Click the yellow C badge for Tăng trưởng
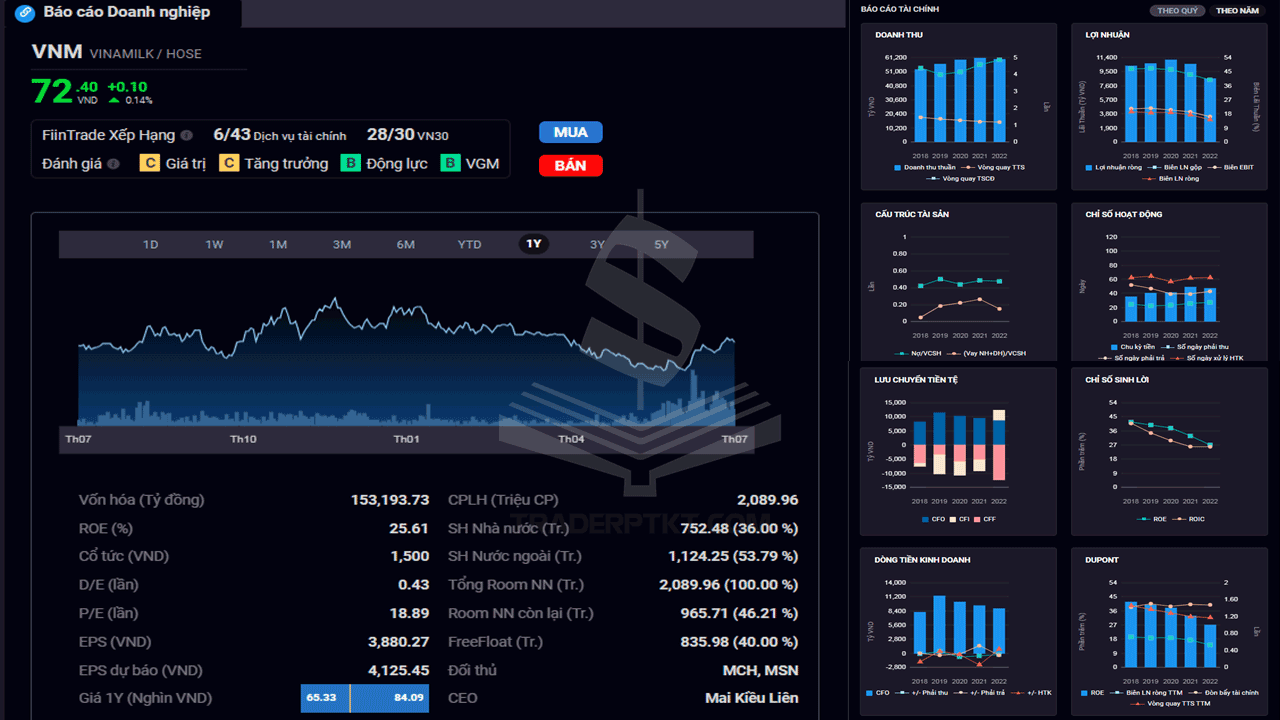The width and height of the screenshot is (1280, 720). [x=229, y=163]
